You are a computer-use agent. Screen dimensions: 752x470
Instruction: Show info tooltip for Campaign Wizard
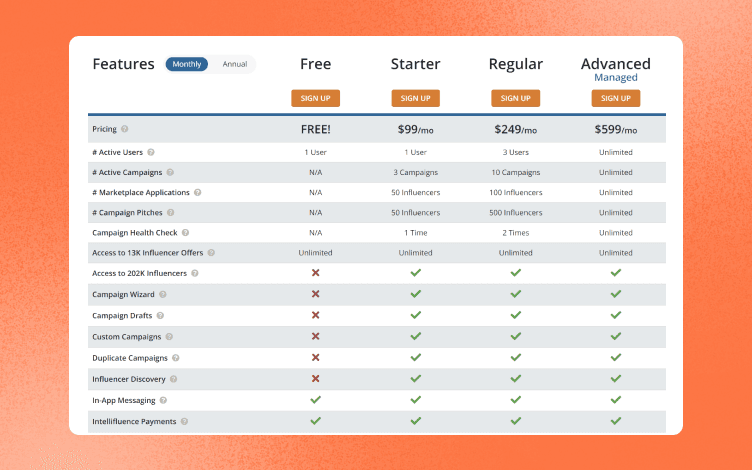[x=163, y=294]
